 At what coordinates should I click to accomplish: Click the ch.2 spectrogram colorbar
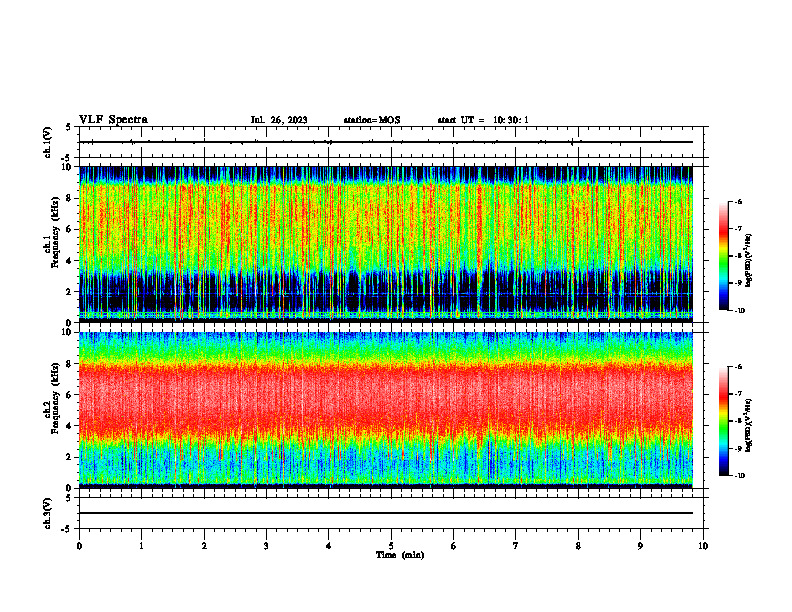723,421
